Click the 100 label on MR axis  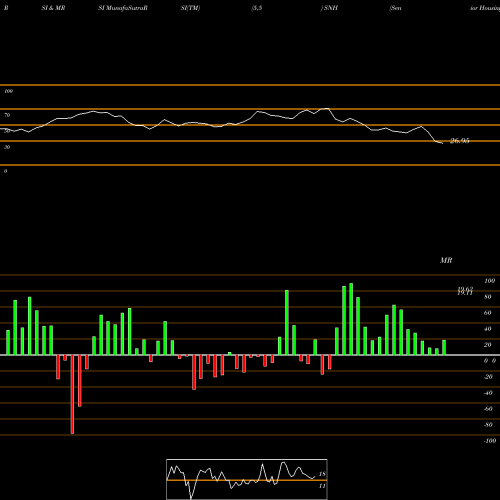[489, 281]
